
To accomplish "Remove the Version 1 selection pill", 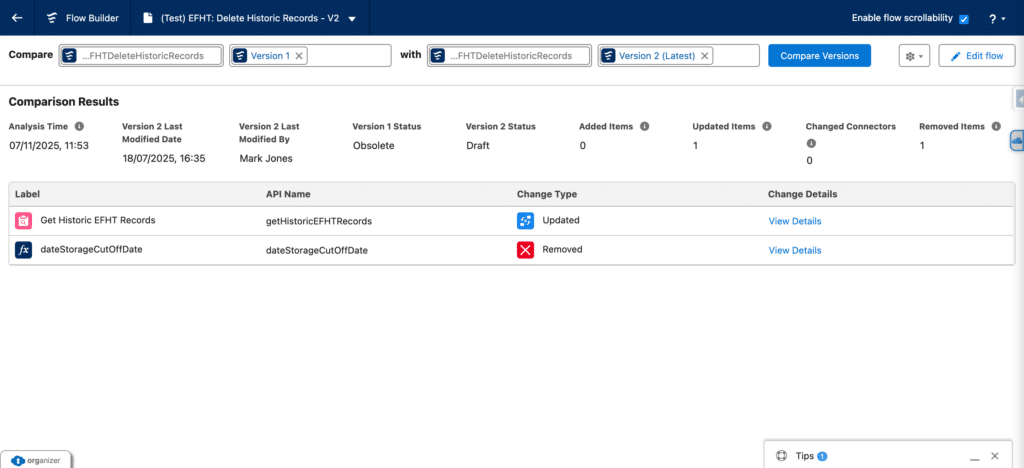I will pyautogui.click(x=299, y=56).
